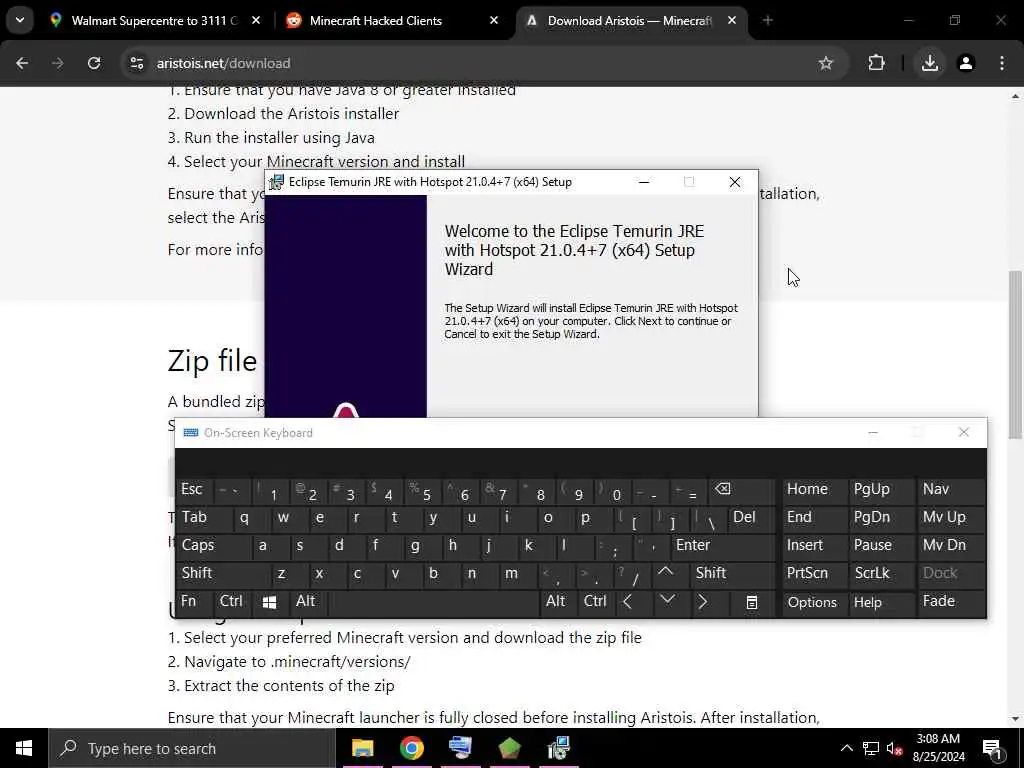Open Chrome's three-dot menu
1024x768 pixels.
coord(1002,63)
